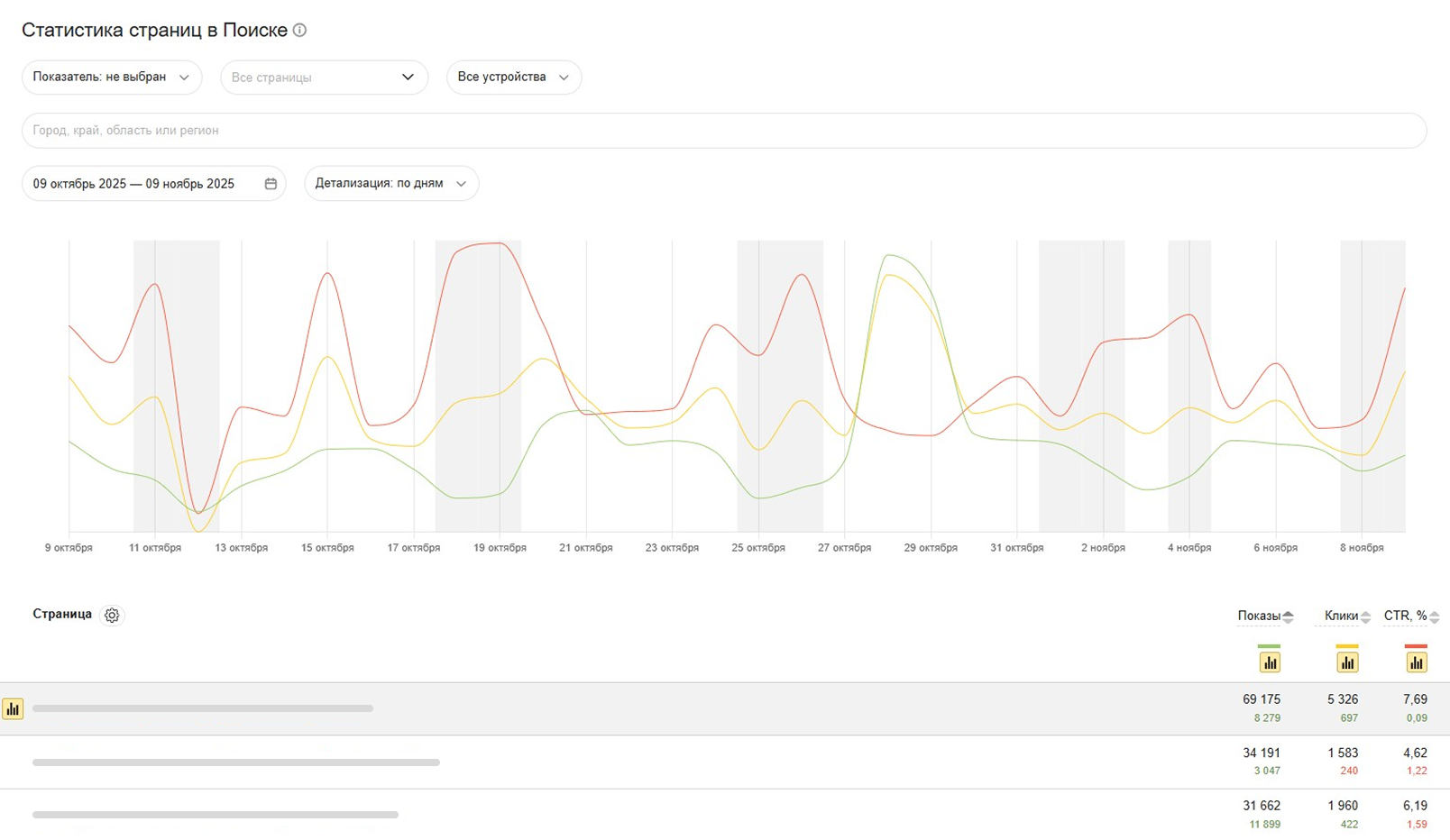Screen dimensions: 1450x840
Task: Open table settings gear next to Страница
Action: 112,616
